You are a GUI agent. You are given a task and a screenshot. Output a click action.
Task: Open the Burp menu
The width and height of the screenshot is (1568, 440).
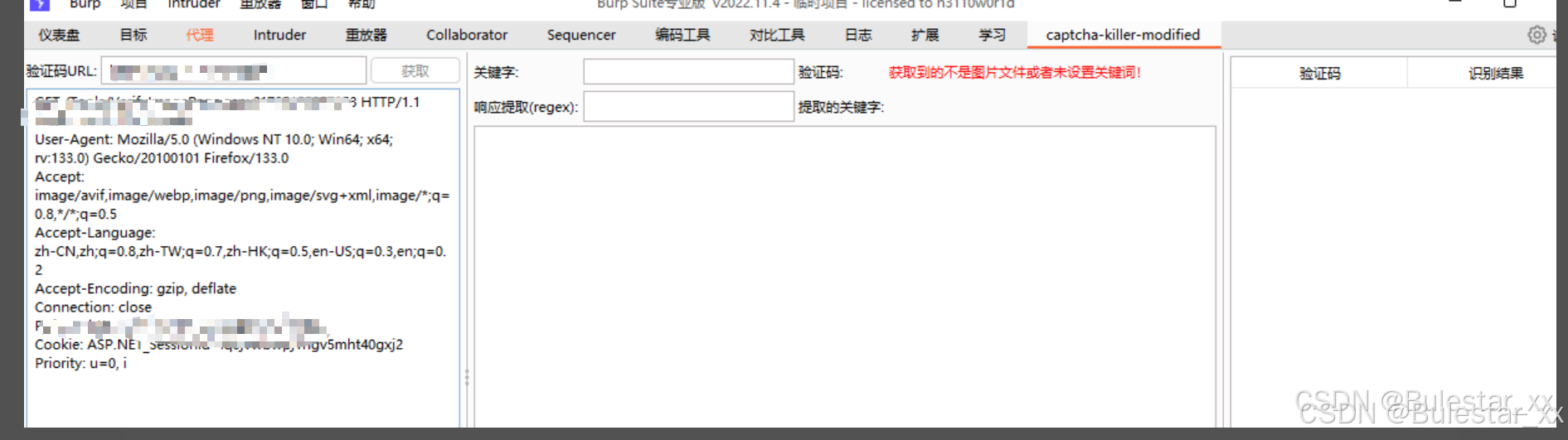point(85,4)
